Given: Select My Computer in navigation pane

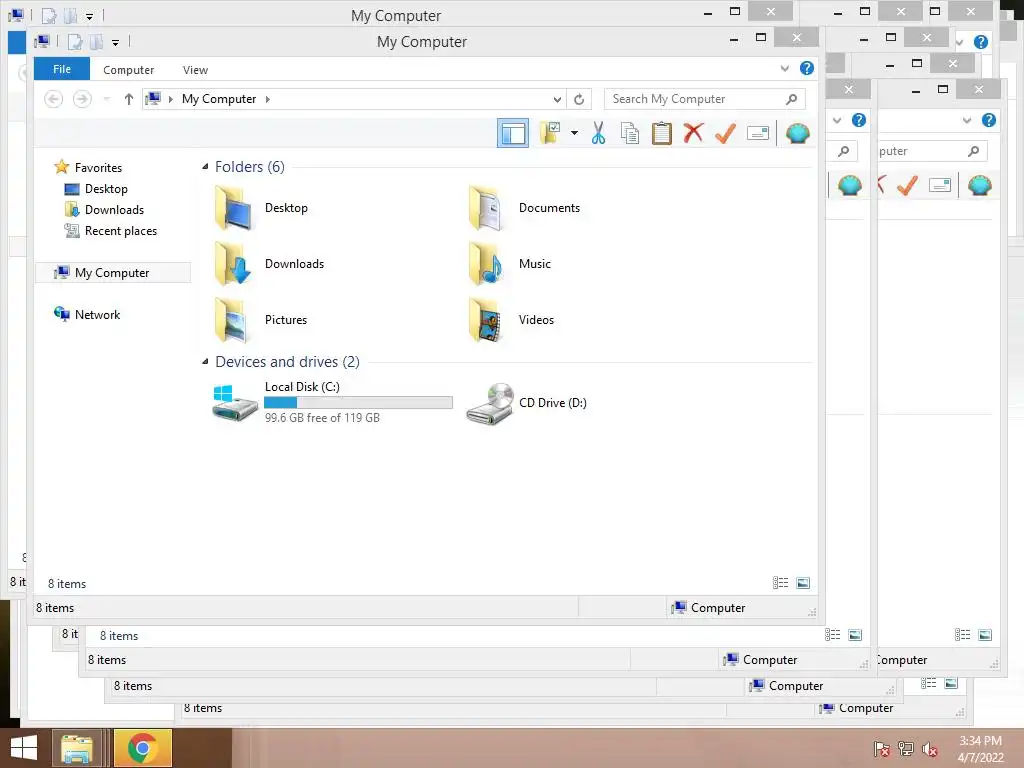Looking at the screenshot, I should pyautogui.click(x=112, y=273).
